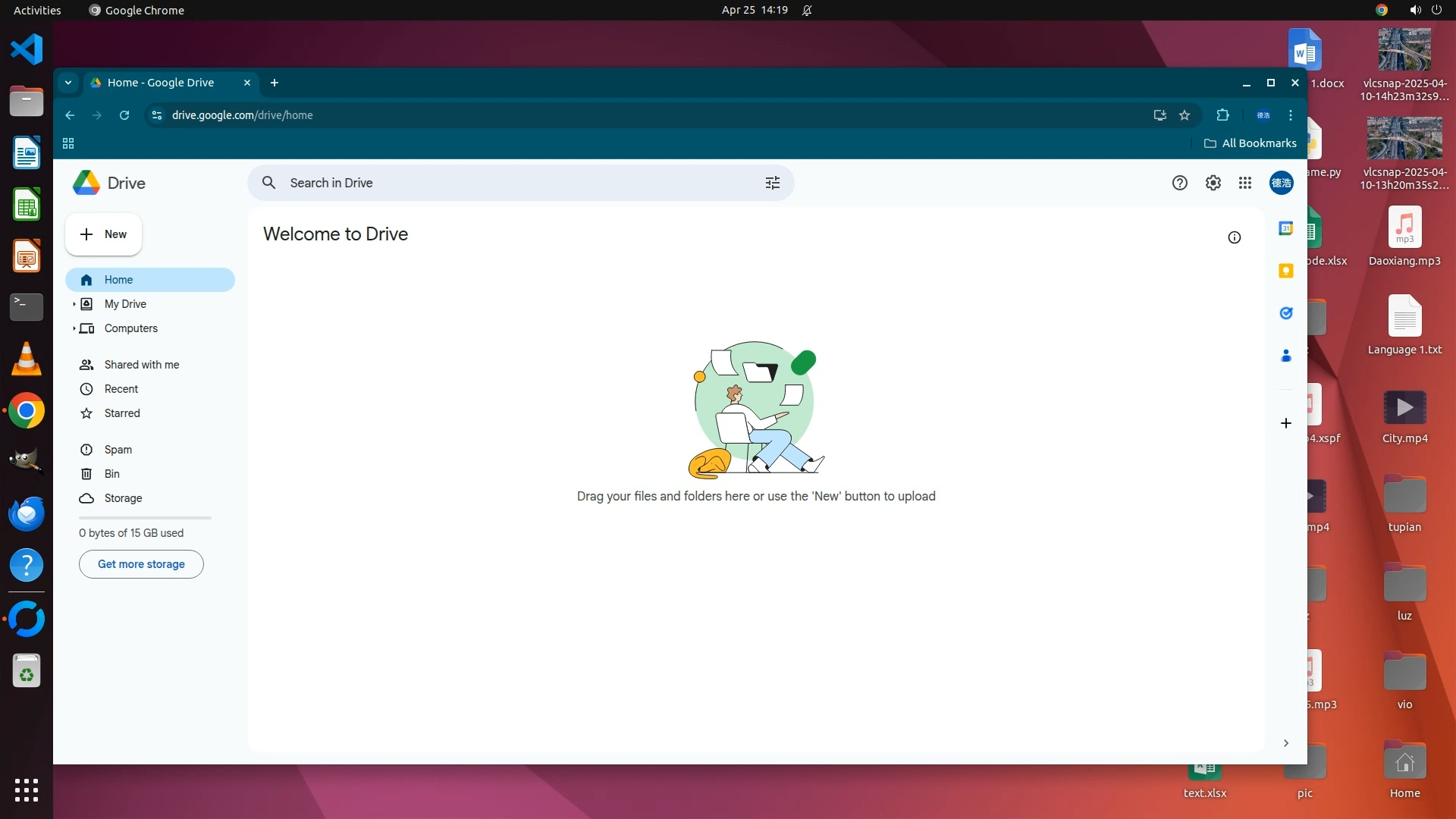Bookmark page with the star icon
The height and width of the screenshot is (819, 1456).
1185,115
